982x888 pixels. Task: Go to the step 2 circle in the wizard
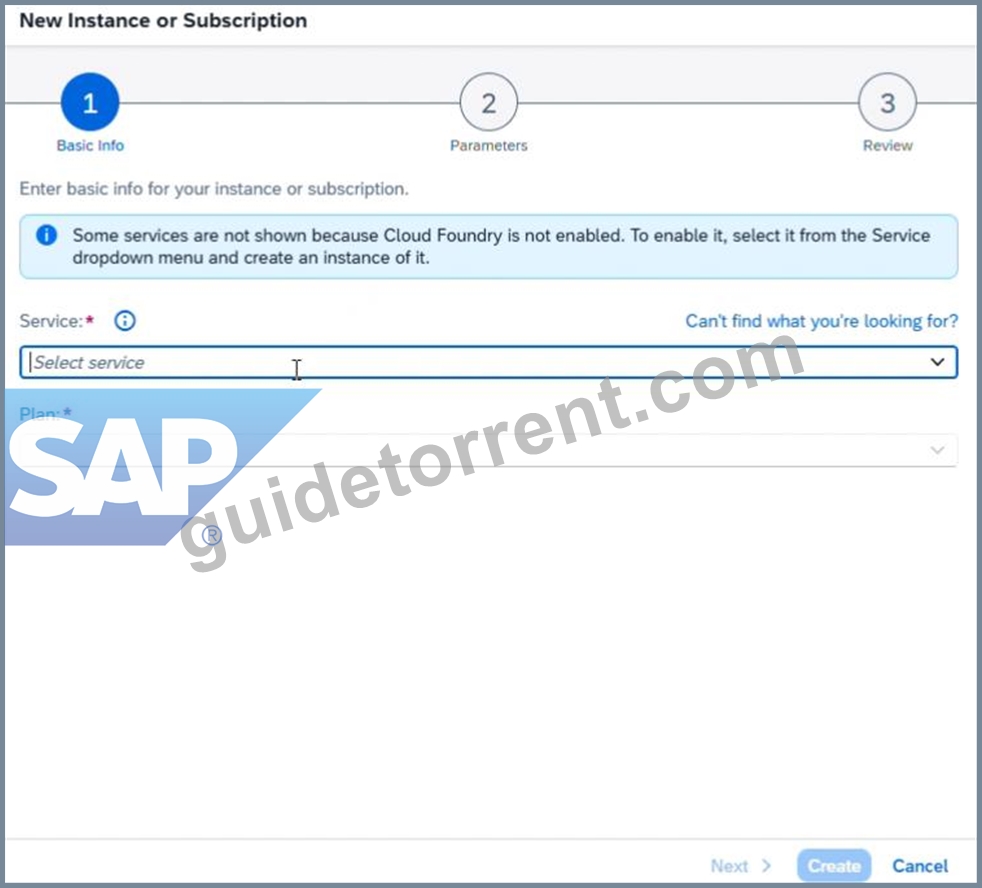pos(488,102)
